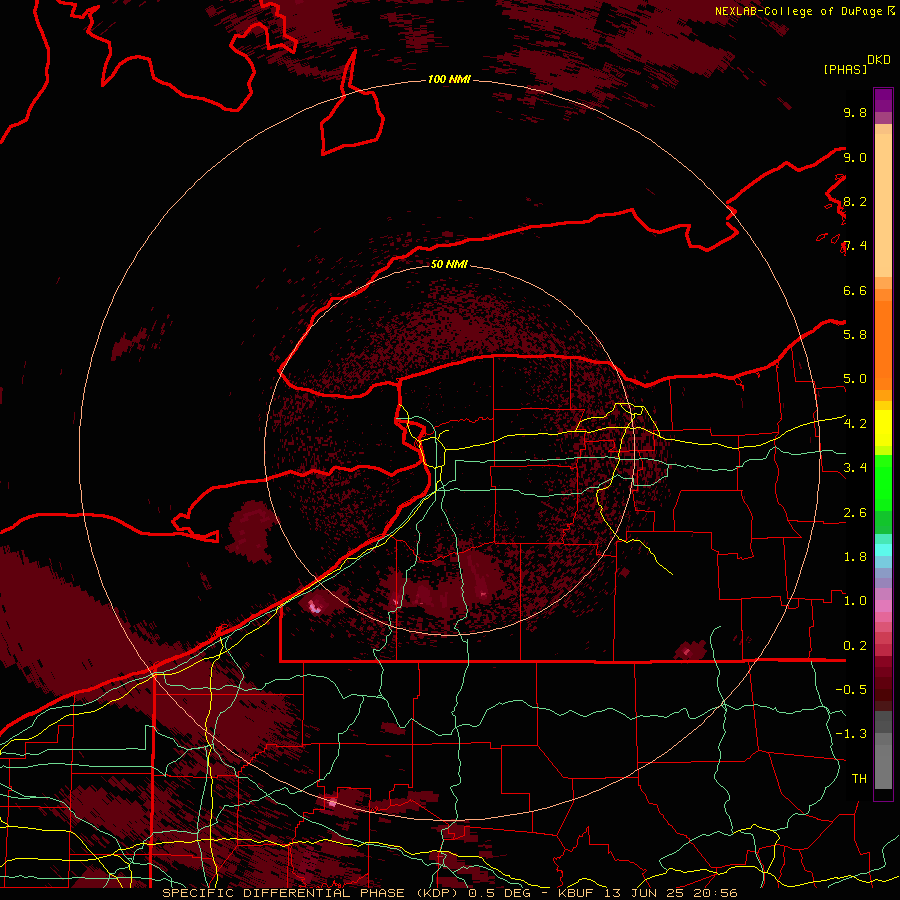Click the gray segment of the color bar
The height and width of the screenshot is (900, 900).
[883, 751]
